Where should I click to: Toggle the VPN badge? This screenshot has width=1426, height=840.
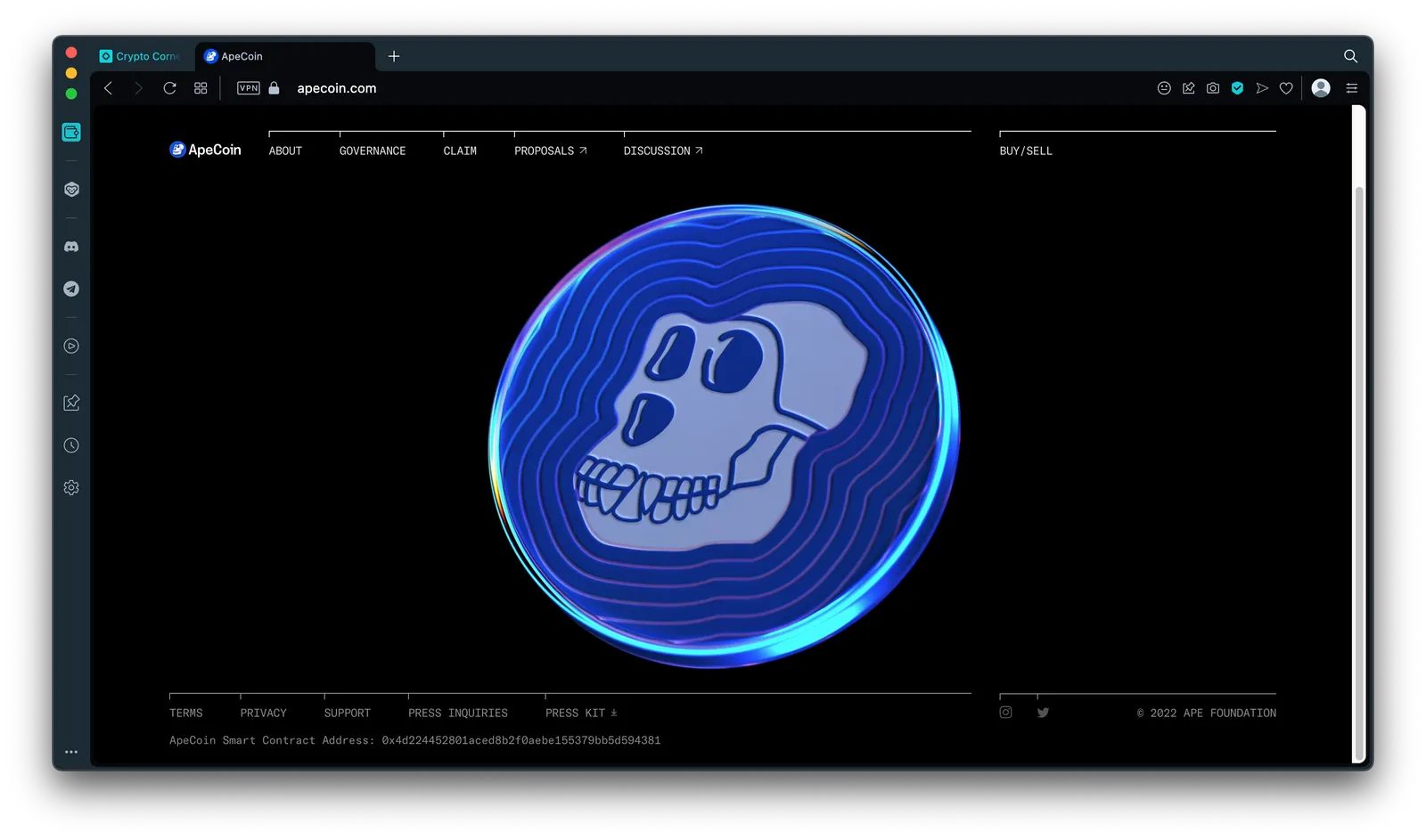[249, 88]
